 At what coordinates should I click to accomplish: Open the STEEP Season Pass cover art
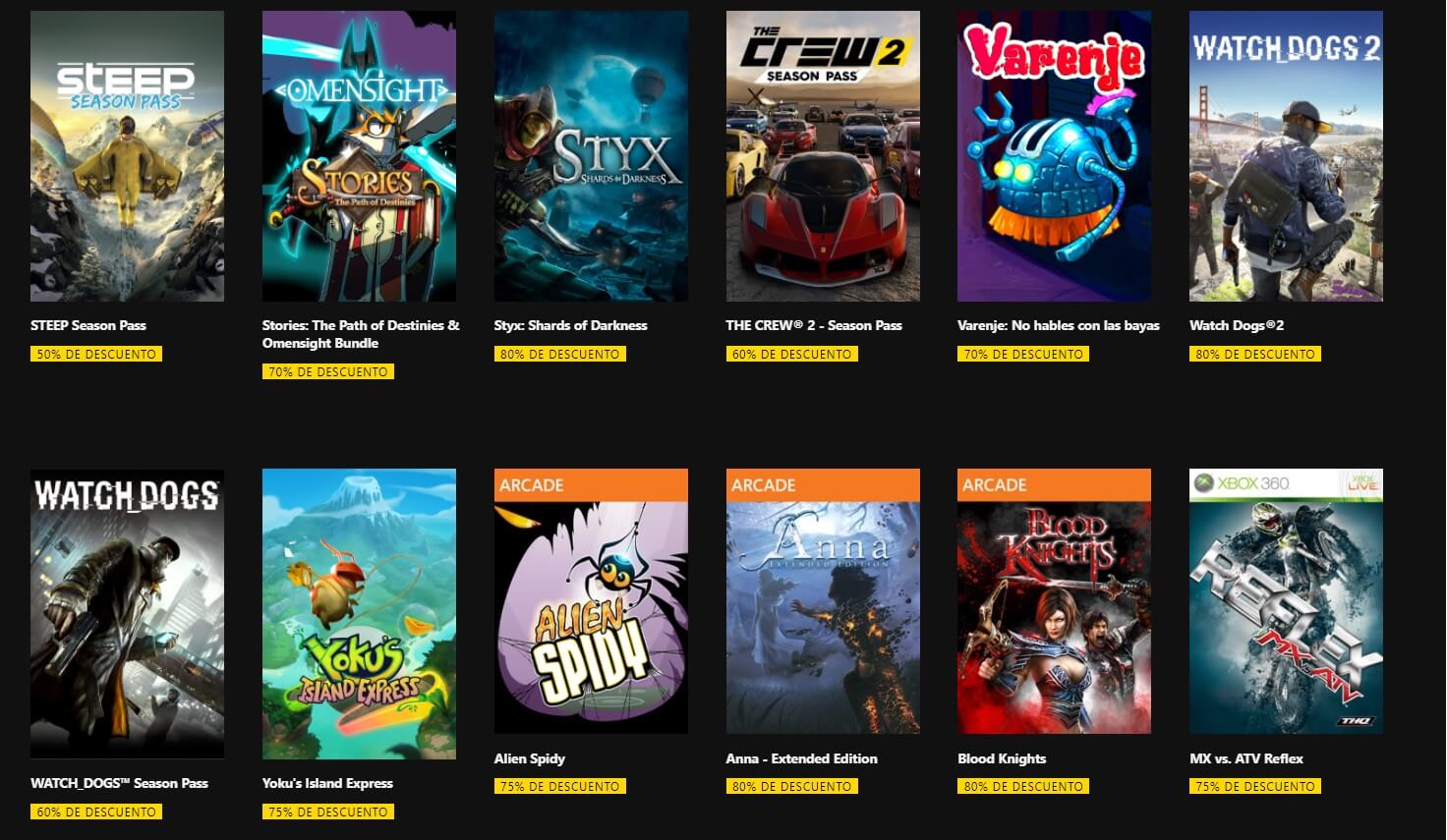pos(127,156)
